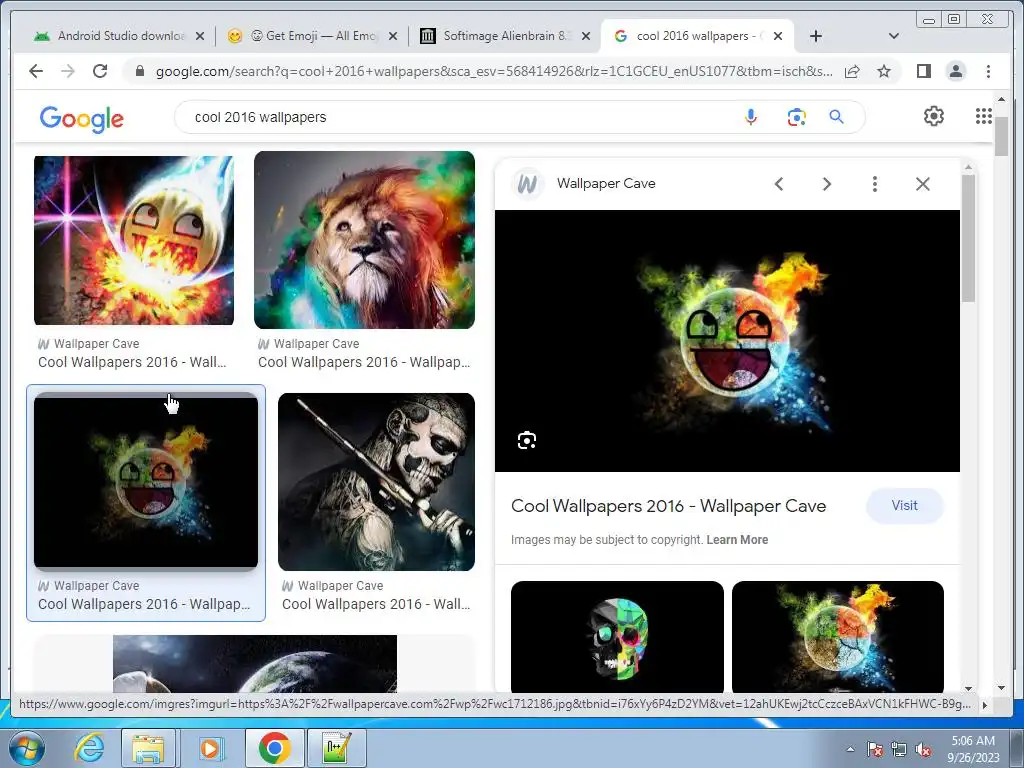
Task: Open the skull tattoo man wallpaper thumbnail
Action: (x=376, y=482)
